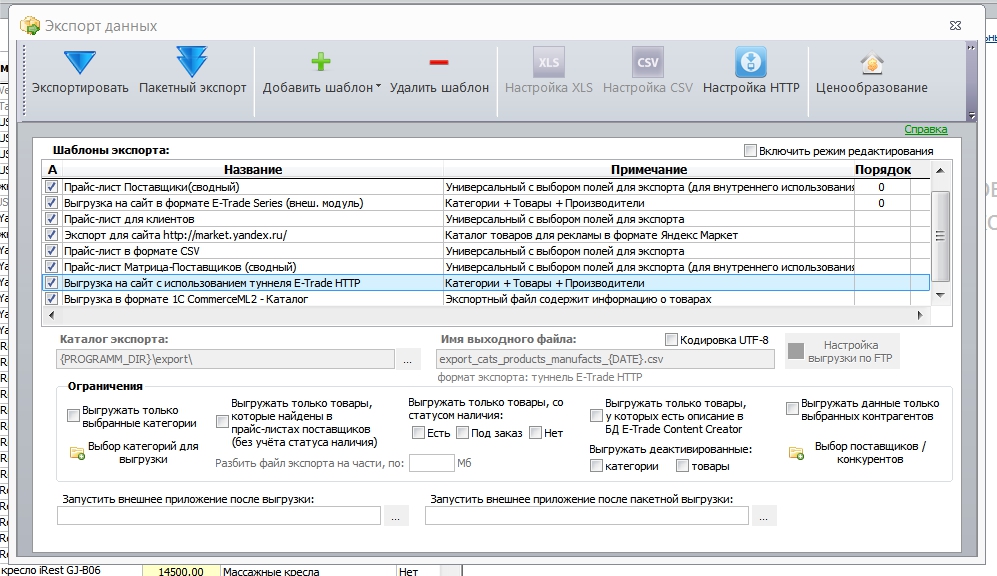Check the Есть availability status box
Screen dimensions: 997x576
click(x=418, y=432)
